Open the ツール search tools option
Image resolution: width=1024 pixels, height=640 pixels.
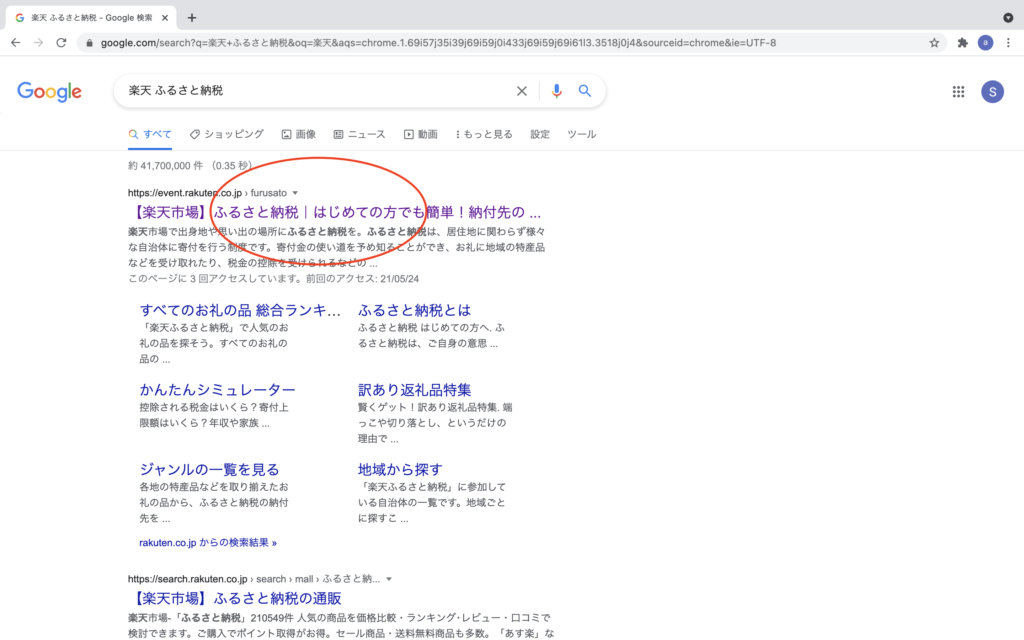[581, 134]
